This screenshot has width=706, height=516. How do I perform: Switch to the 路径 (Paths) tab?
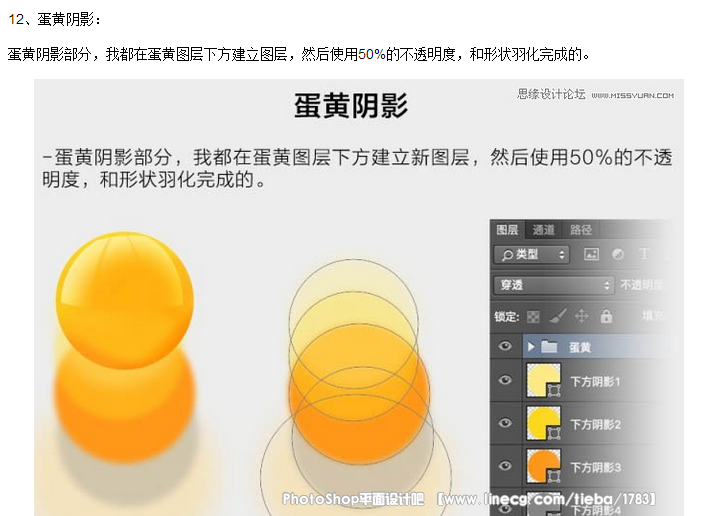coord(581,230)
